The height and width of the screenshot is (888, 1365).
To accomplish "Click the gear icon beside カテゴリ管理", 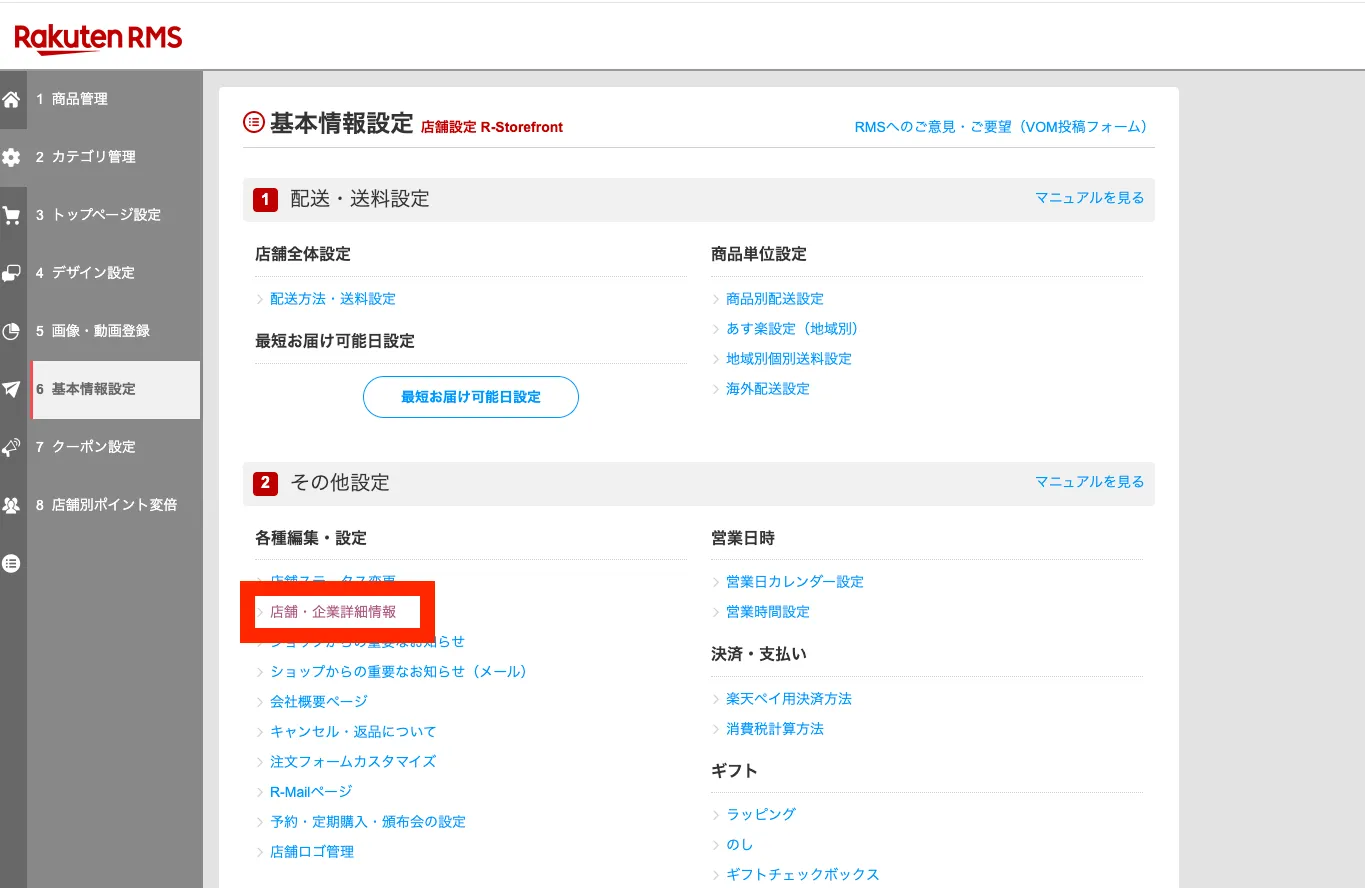I will pos(11,157).
